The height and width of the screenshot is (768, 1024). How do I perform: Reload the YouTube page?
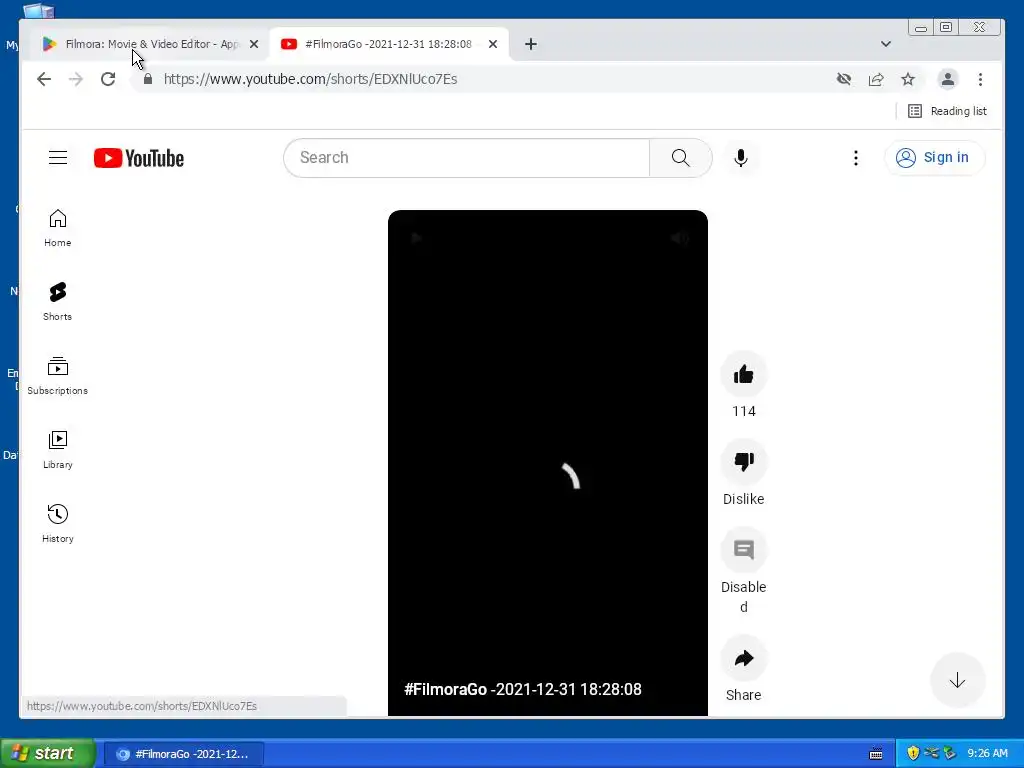(x=108, y=79)
